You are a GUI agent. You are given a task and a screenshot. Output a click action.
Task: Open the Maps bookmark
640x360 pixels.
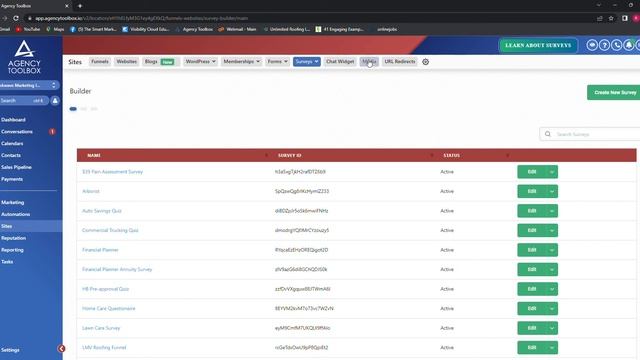coord(55,29)
